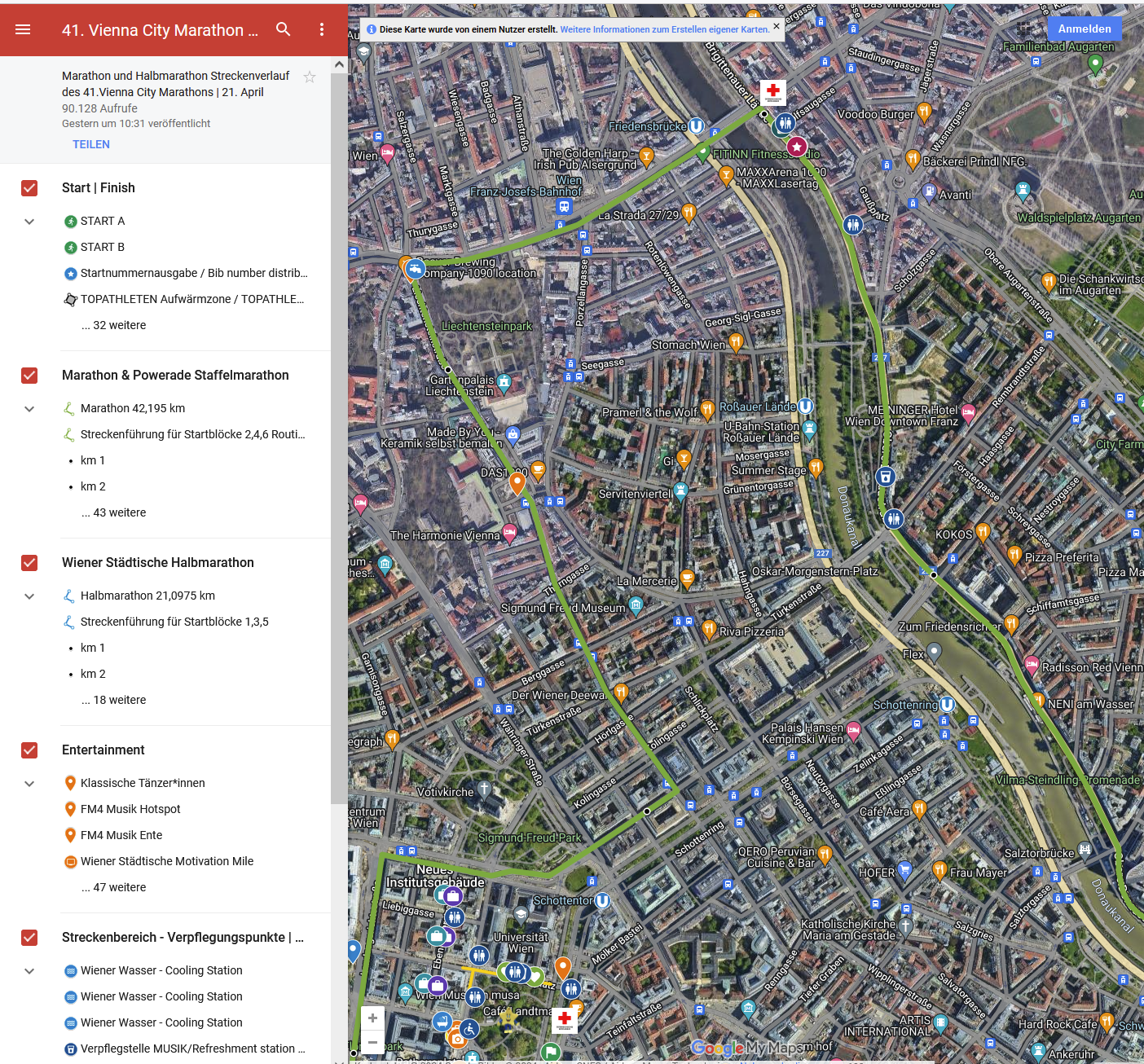This screenshot has width=1144, height=1064.
Task: Click the orange entertainment pin near DAS1090
Action: (x=517, y=482)
